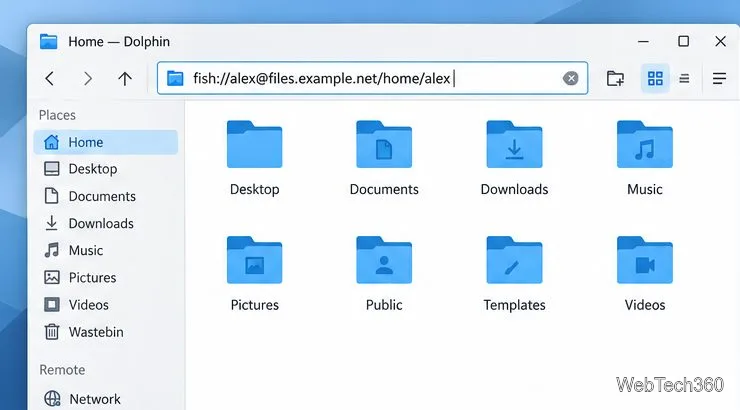Open the hamburger menu
Viewport: 740px width, 410px height.
coord(719,78)
